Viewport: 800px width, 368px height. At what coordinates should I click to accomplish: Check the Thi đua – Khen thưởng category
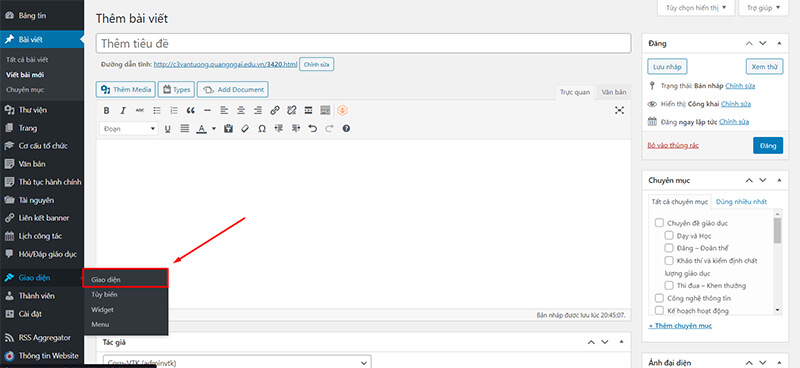pyautogui.click(x=669, y=285)
